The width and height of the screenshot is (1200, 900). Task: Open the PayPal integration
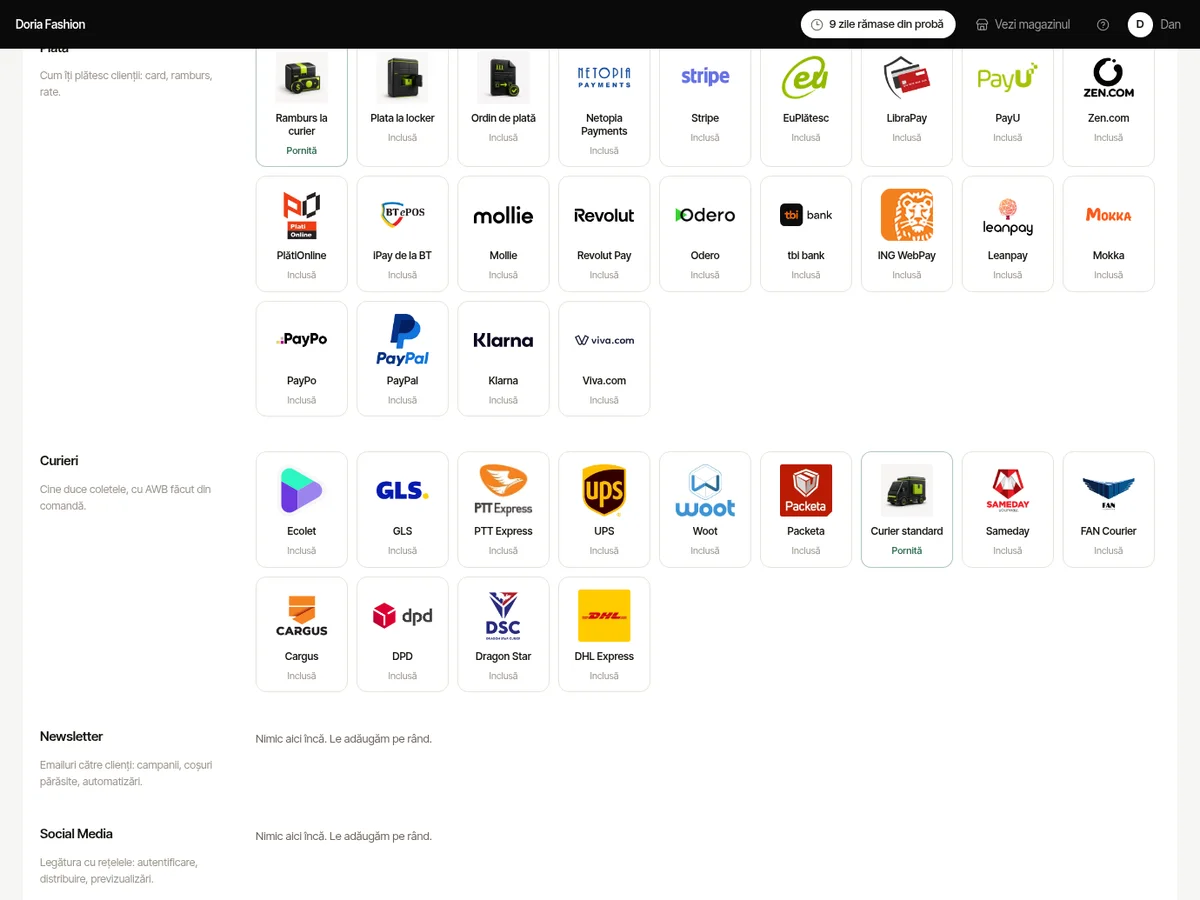[x=403, y=359]
